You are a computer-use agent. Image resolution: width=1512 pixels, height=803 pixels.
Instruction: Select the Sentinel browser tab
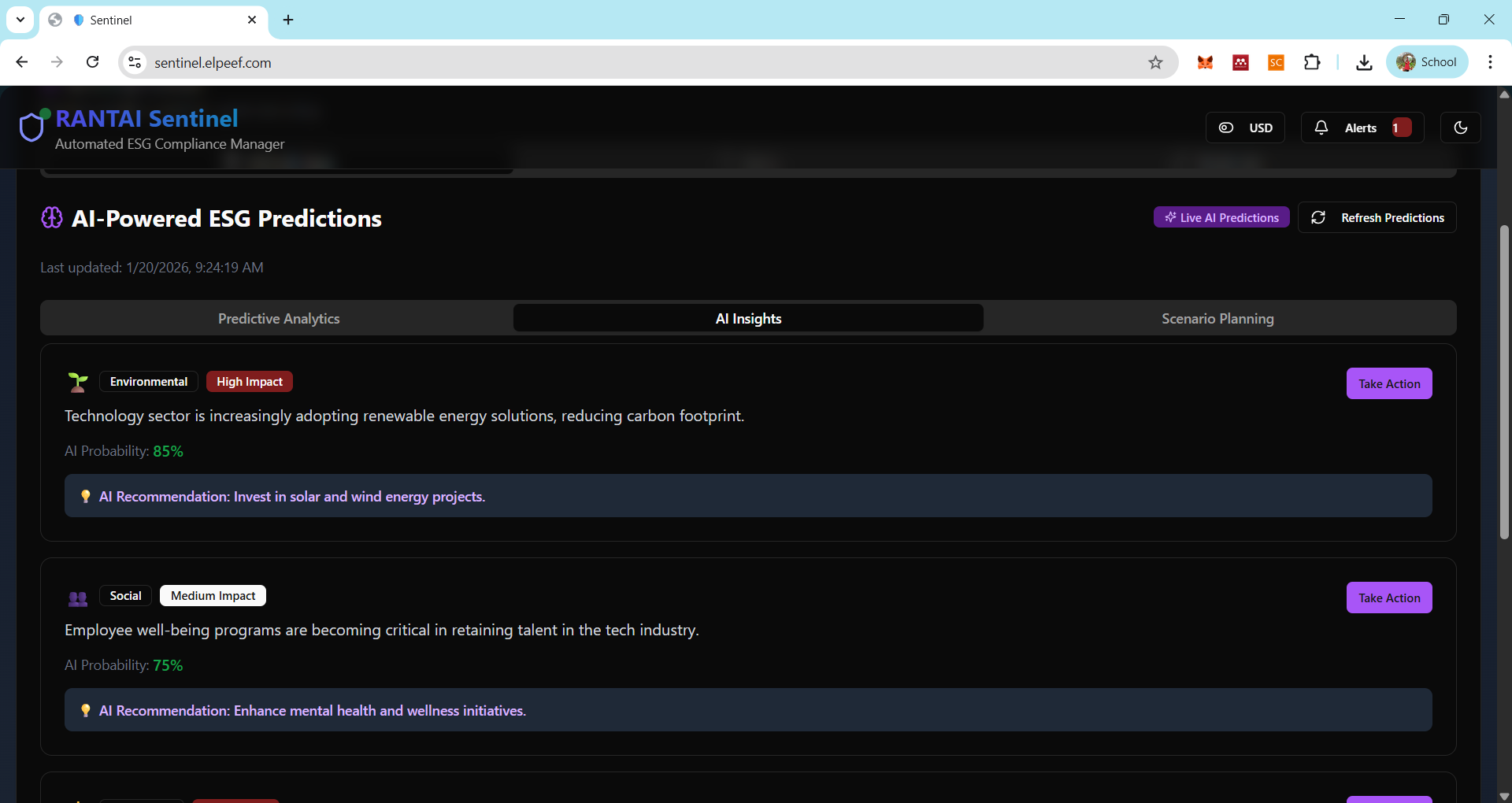tap(153, 20)
